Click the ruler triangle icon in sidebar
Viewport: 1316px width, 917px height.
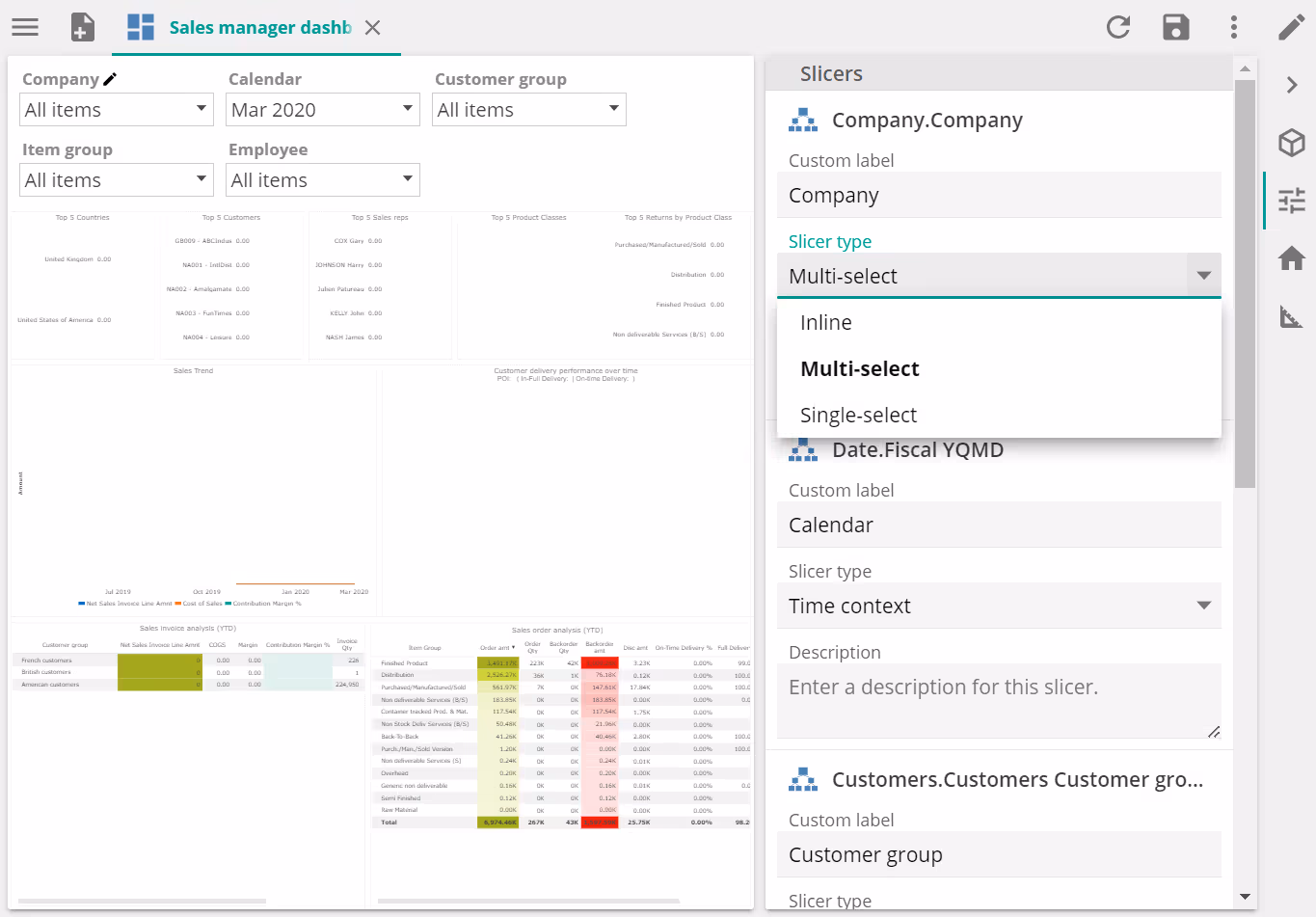1291,316
